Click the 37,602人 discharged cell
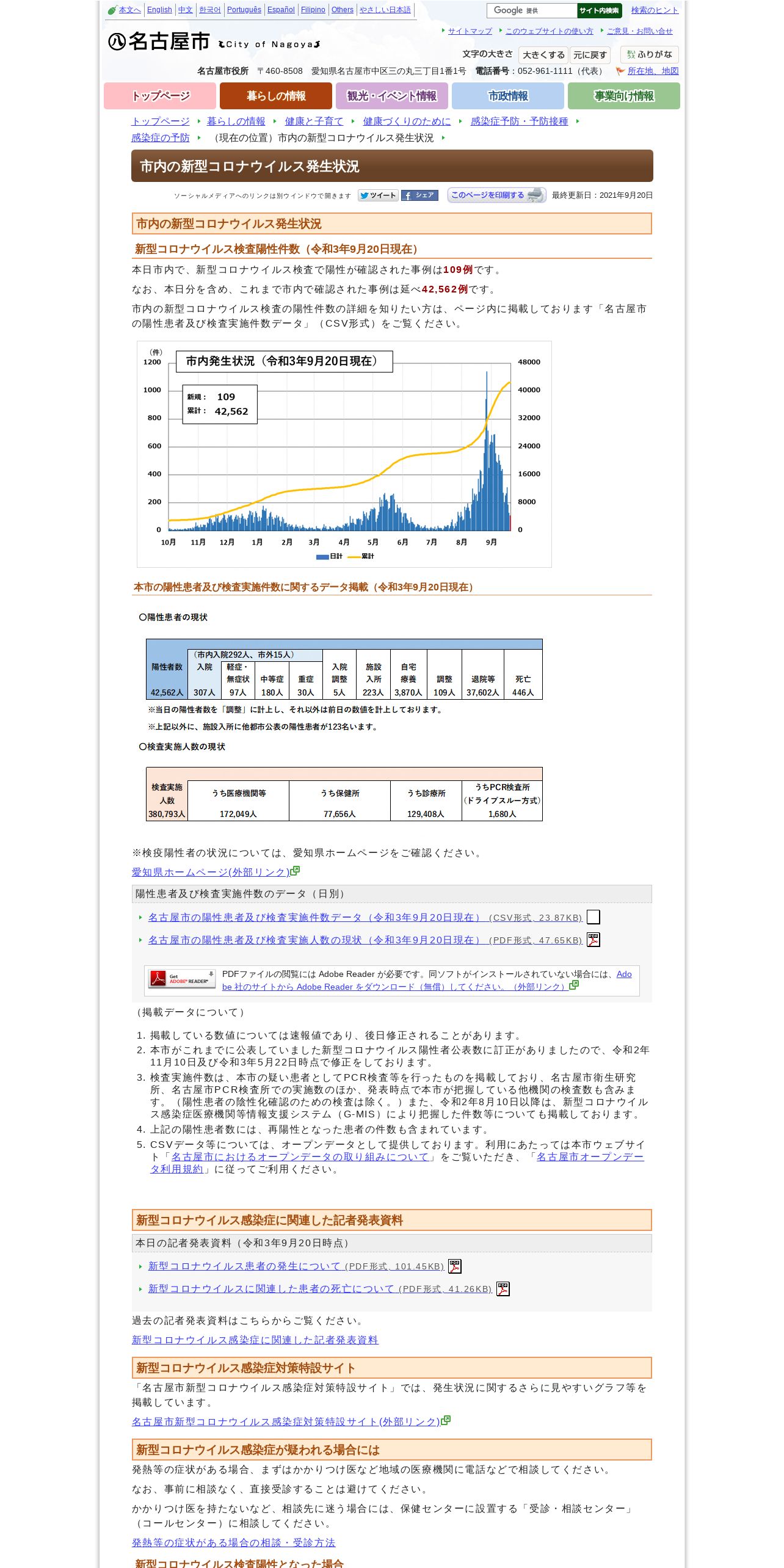The height and width of the screenshot is (1568, 784). 482,692
